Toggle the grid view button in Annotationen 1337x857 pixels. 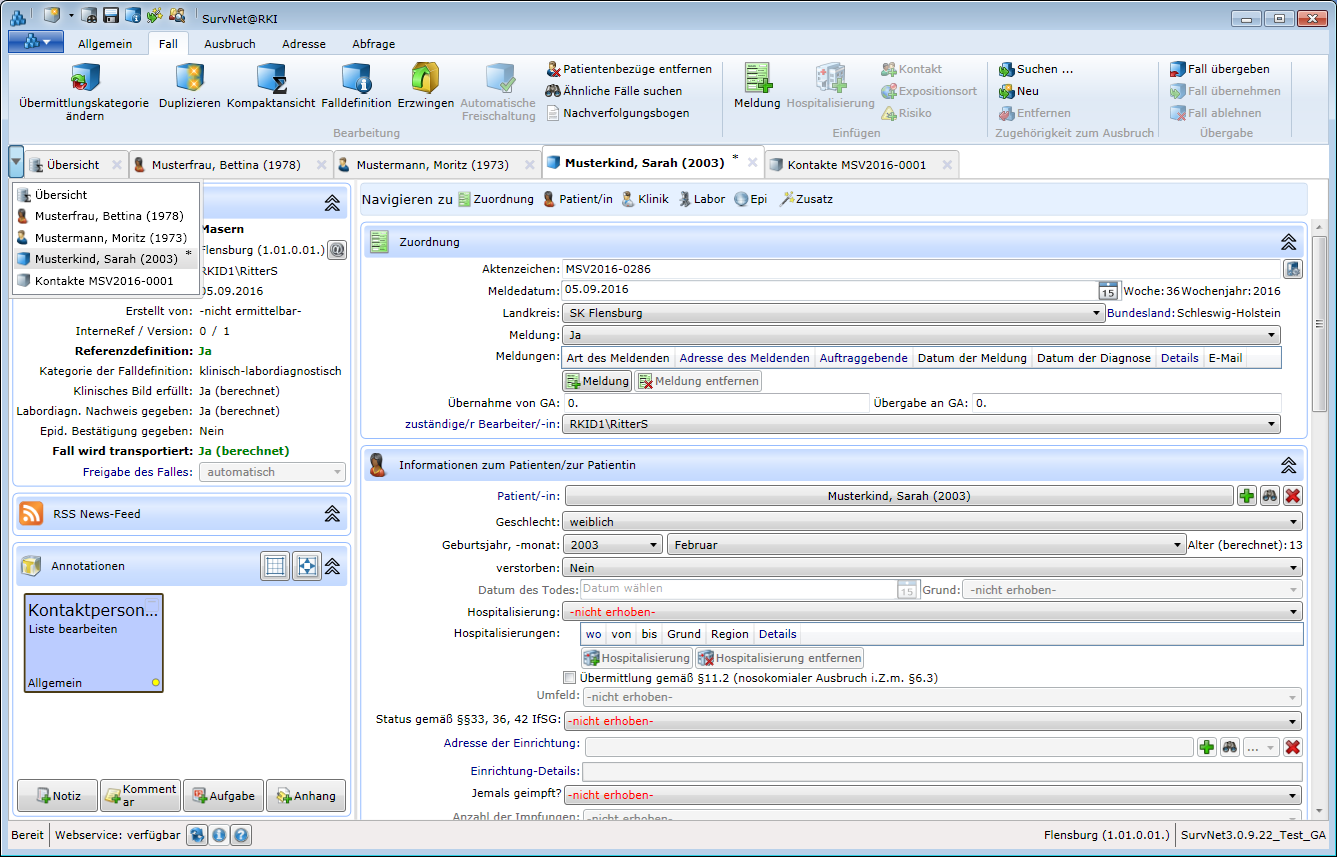(x=275, y=566)
